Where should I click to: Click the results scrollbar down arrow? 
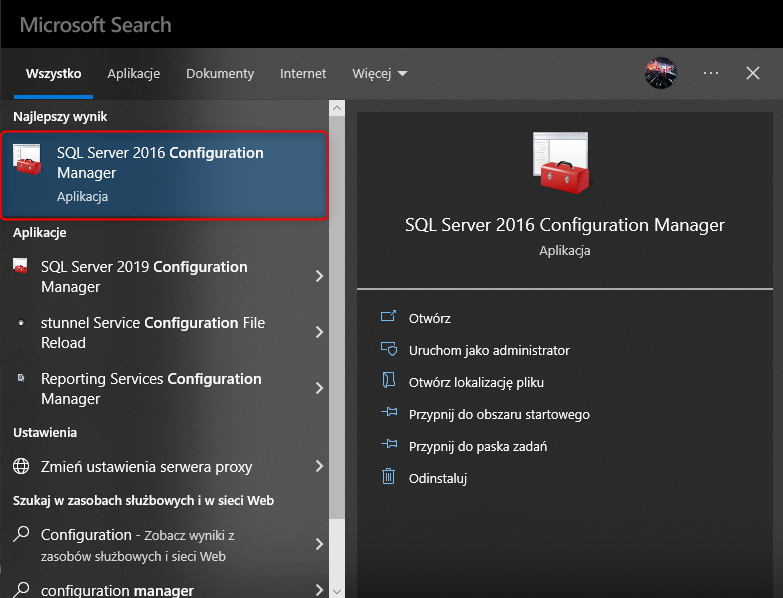point(337,591)
